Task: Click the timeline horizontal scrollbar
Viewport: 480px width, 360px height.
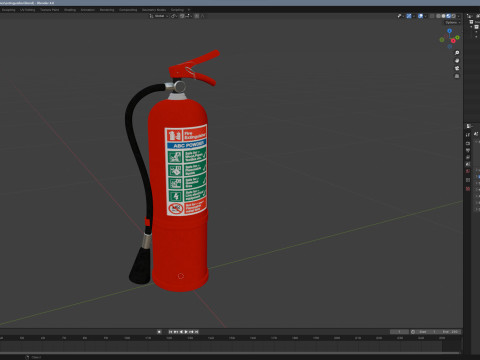Action: [230, 353]
